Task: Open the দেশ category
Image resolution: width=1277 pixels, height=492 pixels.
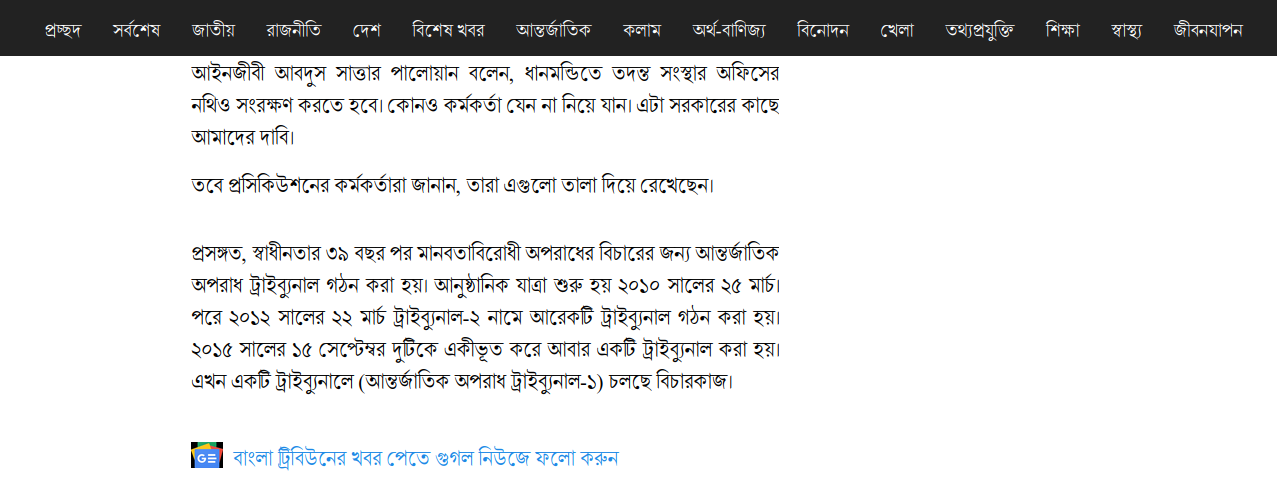Action: coord(366,29)
